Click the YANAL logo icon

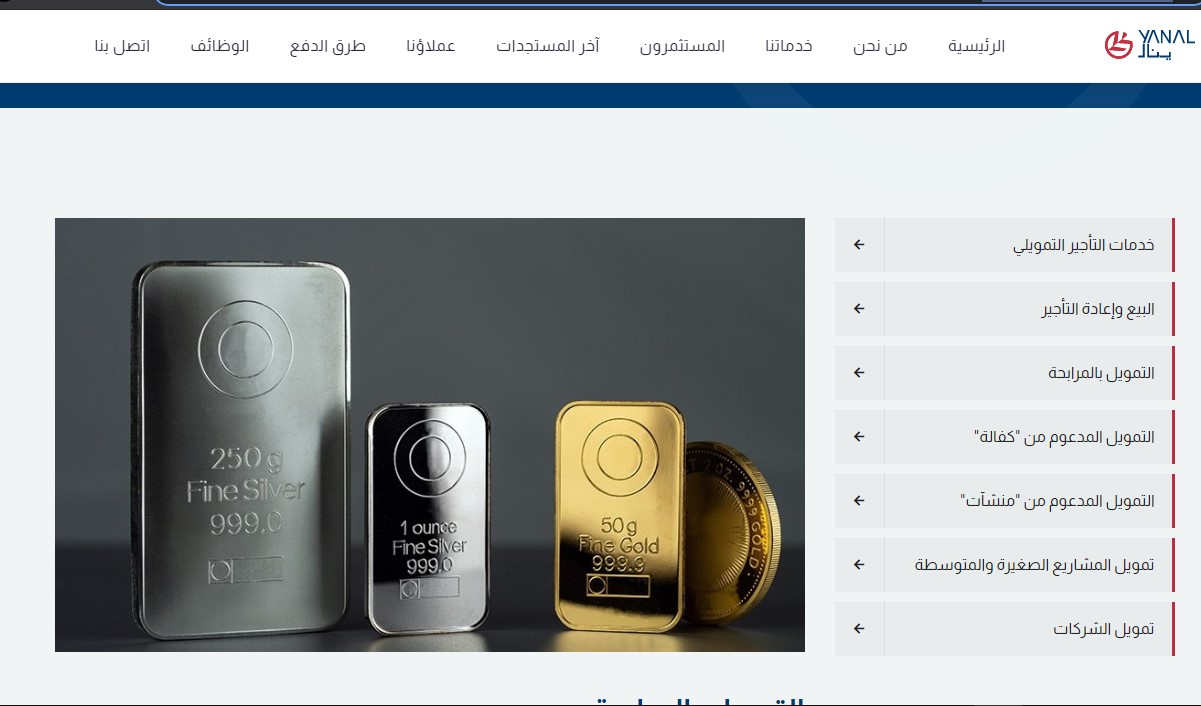coord(1149,45)
